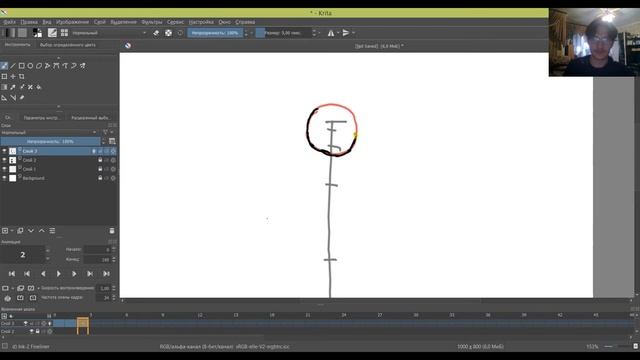Open the add layer dropdown arrow
The image size is (640, 360).
coord(12,231)
